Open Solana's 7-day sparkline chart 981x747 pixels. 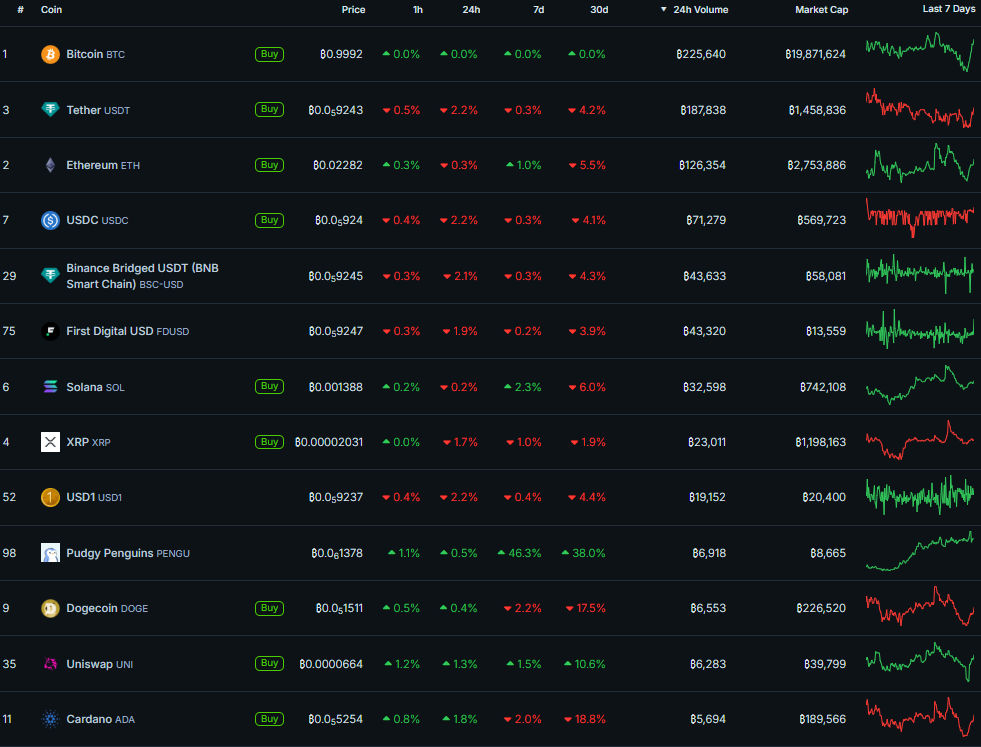[x=920, y=385]
